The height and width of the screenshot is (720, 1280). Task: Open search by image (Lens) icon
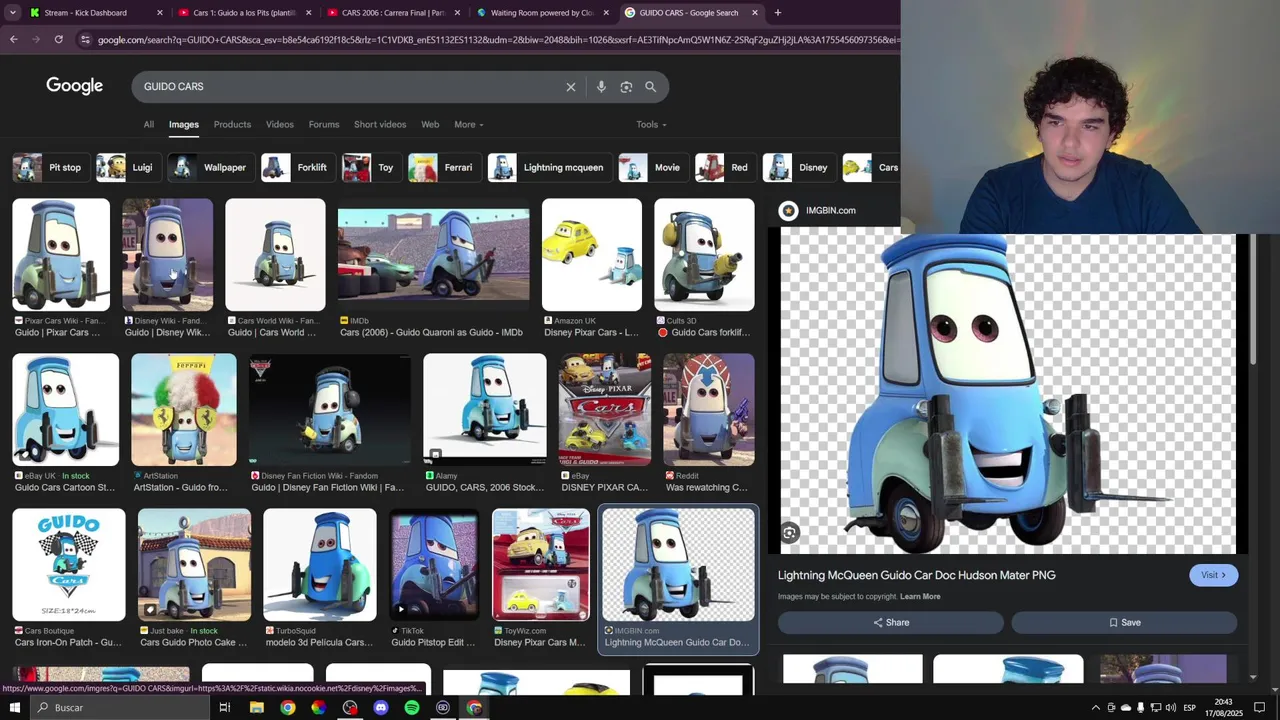(x=626, y=87)
